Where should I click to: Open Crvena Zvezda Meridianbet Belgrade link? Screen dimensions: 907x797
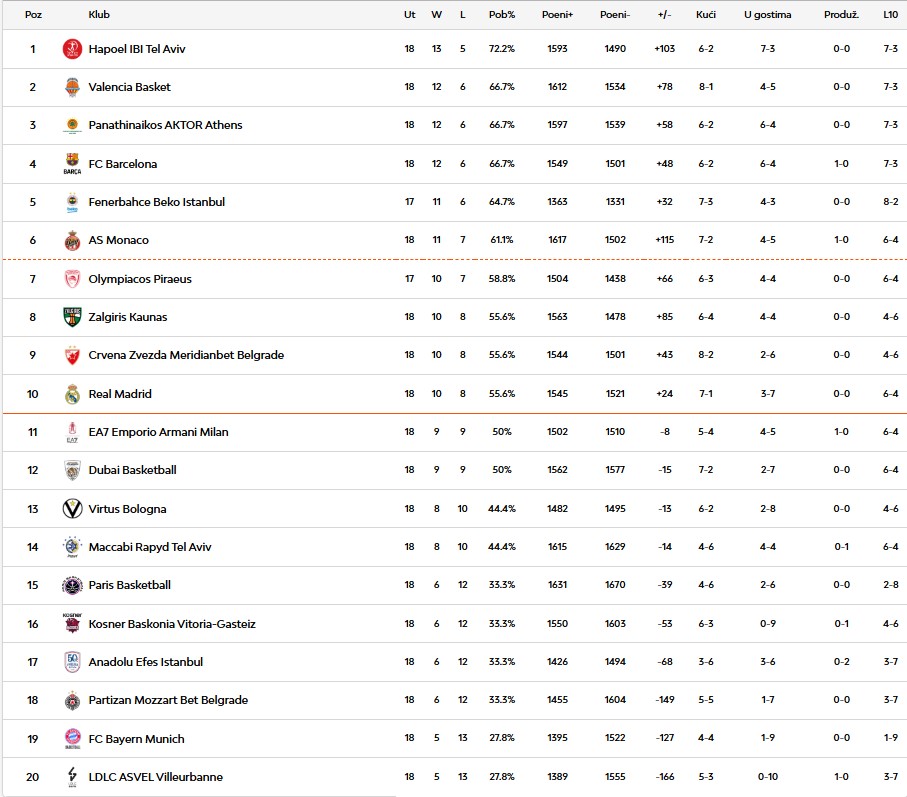pyautogui.click(x=186, y=355)
